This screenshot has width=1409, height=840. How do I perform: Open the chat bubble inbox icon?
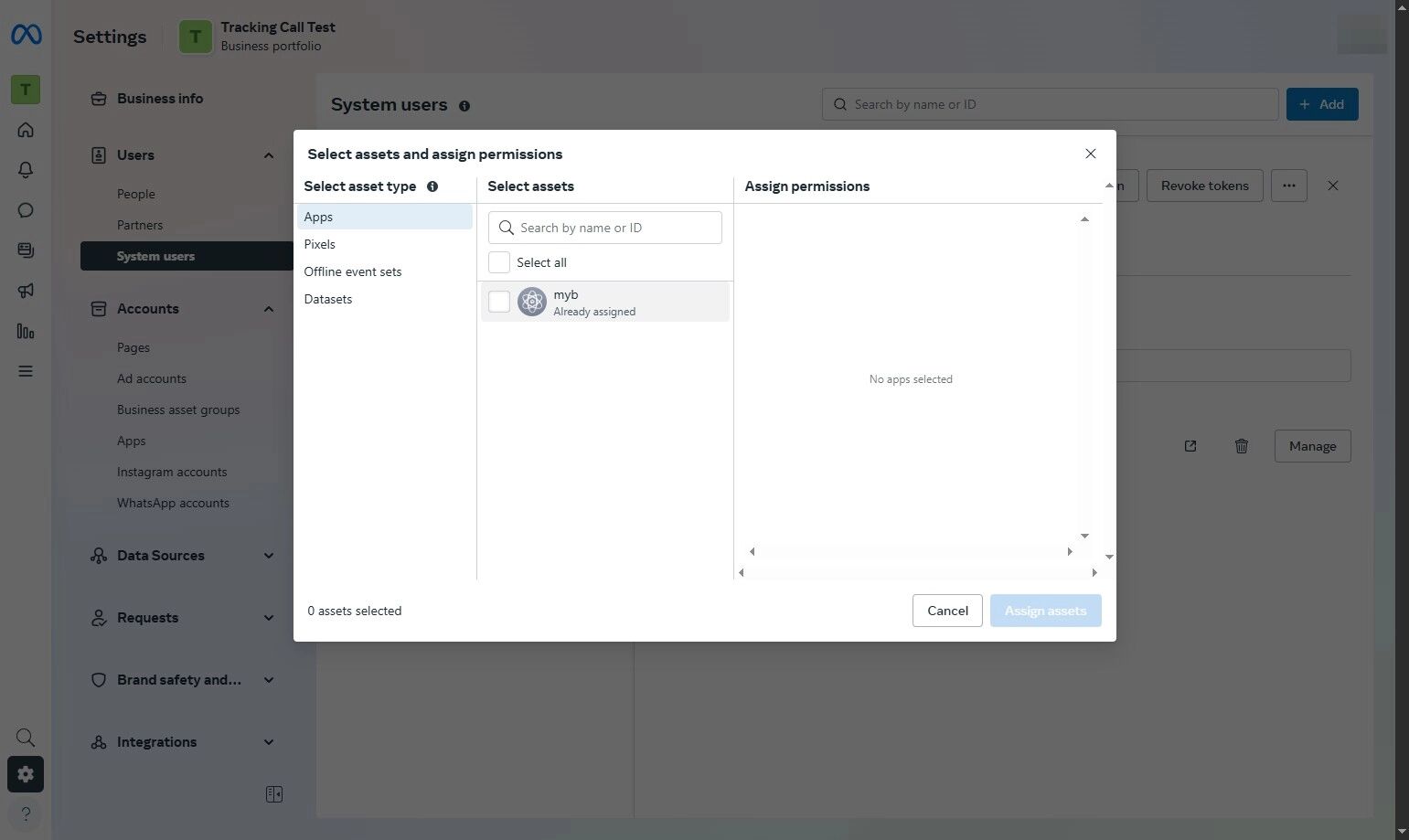point(26,210)
